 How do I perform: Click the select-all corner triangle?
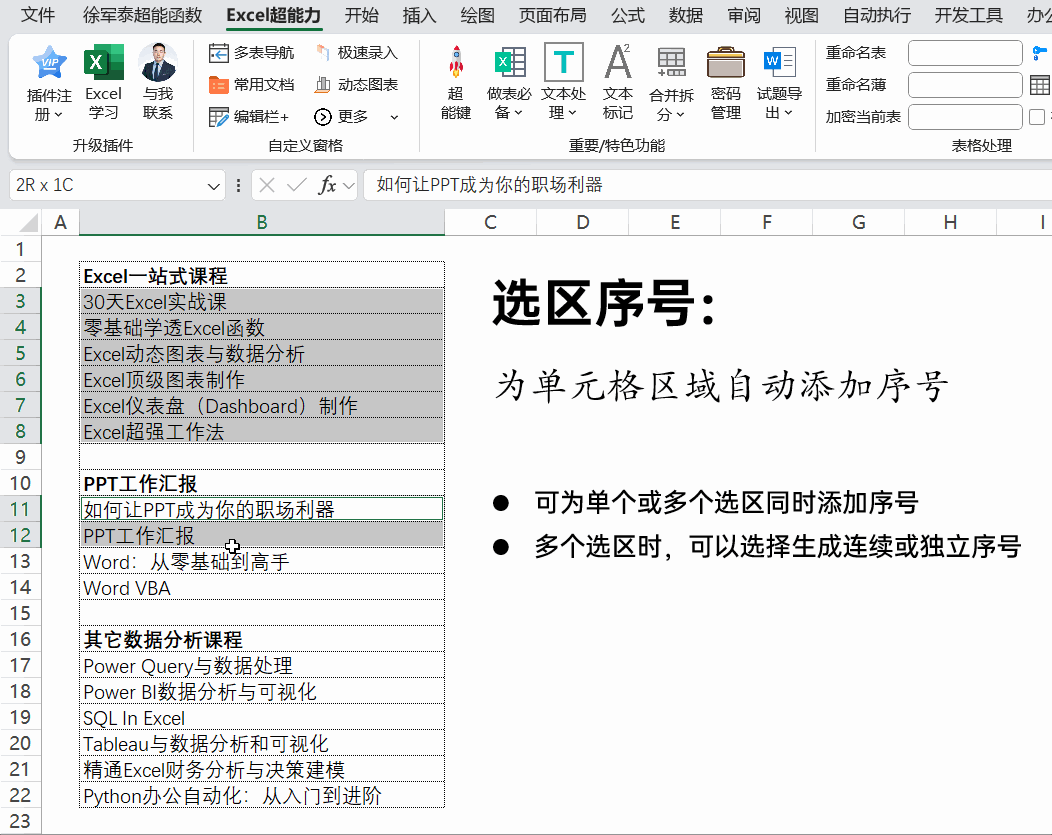point(27,223)
